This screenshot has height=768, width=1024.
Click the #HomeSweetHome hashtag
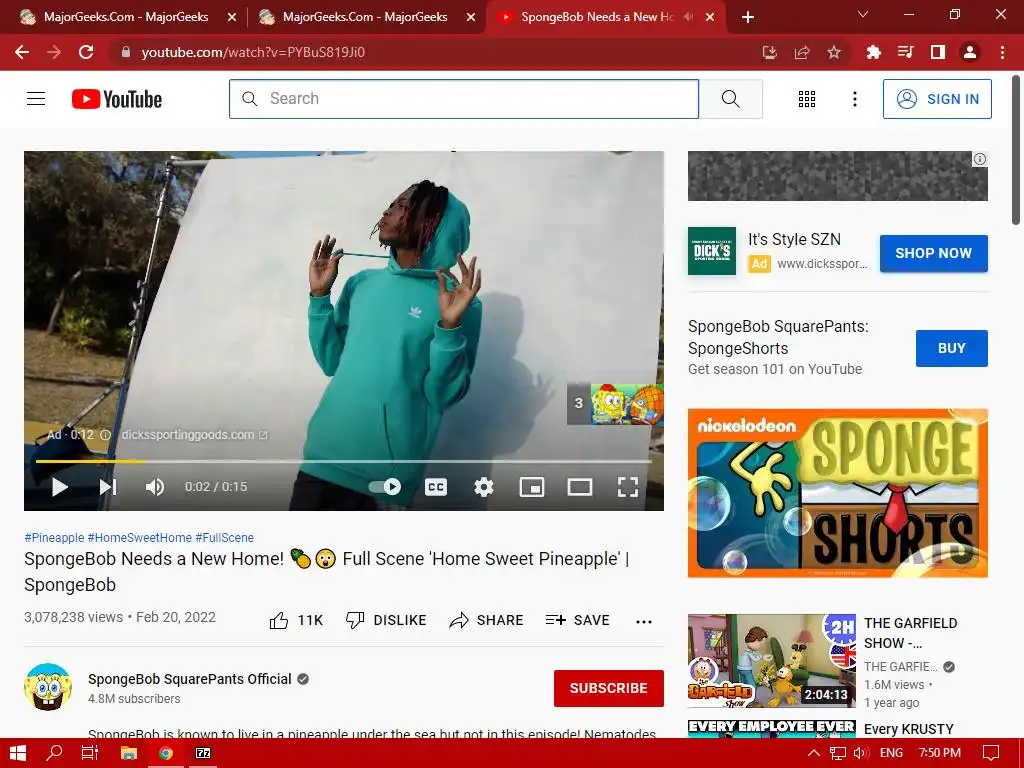(x=140, y=537)
